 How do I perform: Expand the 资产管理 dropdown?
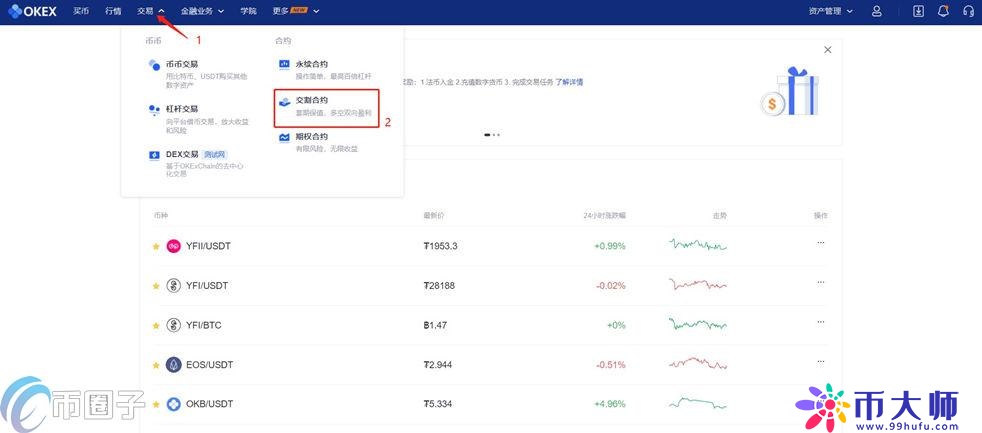pyautogui.click(x=831, y=11)
